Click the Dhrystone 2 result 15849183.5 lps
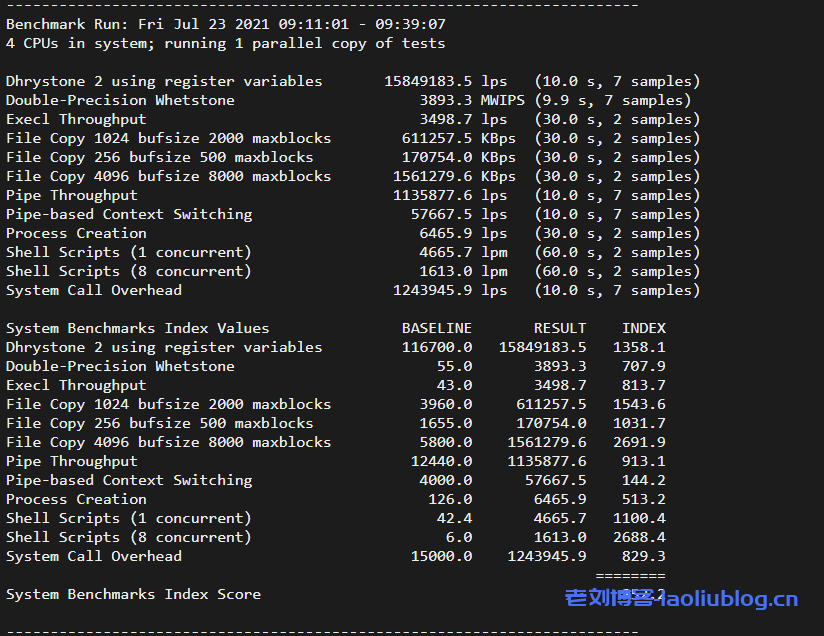The image size is (824, 636). click(x=445, y=81)
